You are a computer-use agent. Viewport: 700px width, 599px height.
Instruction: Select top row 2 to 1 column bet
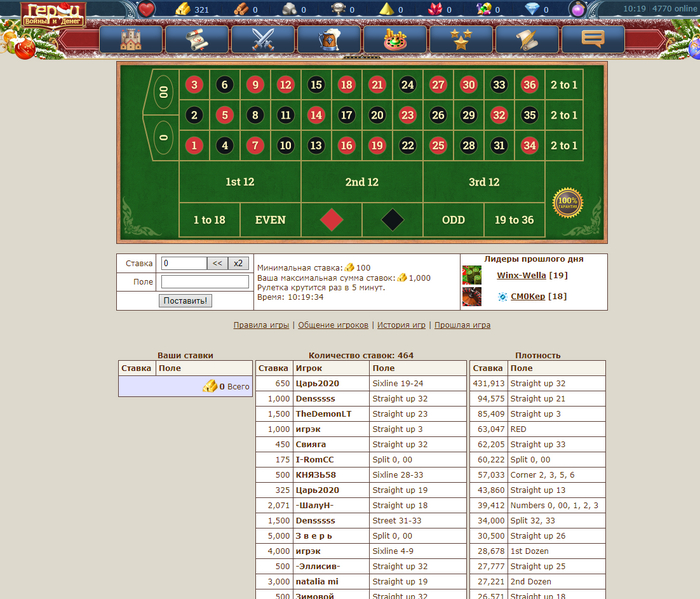[564, 85]
